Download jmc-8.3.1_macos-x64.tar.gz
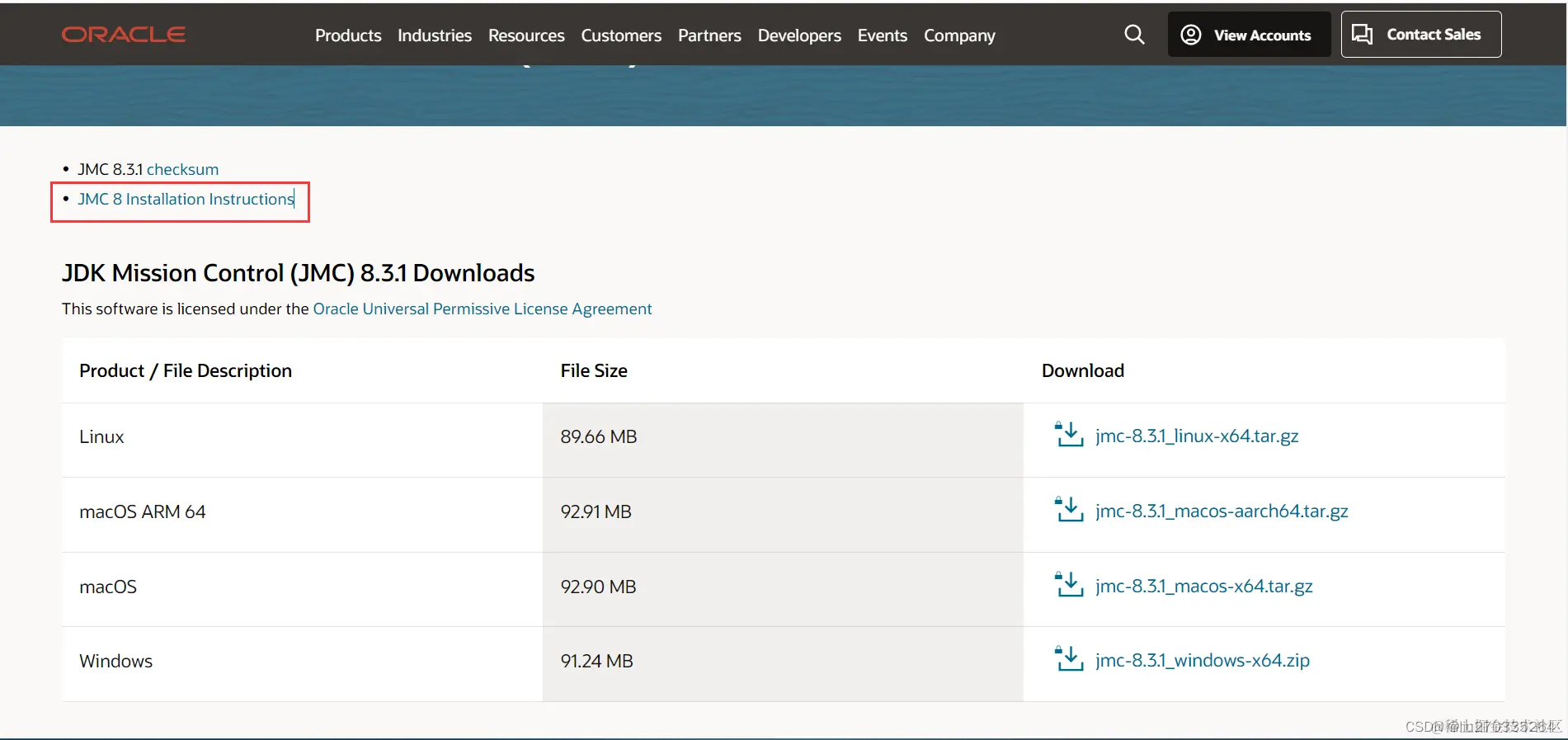 1203,586
